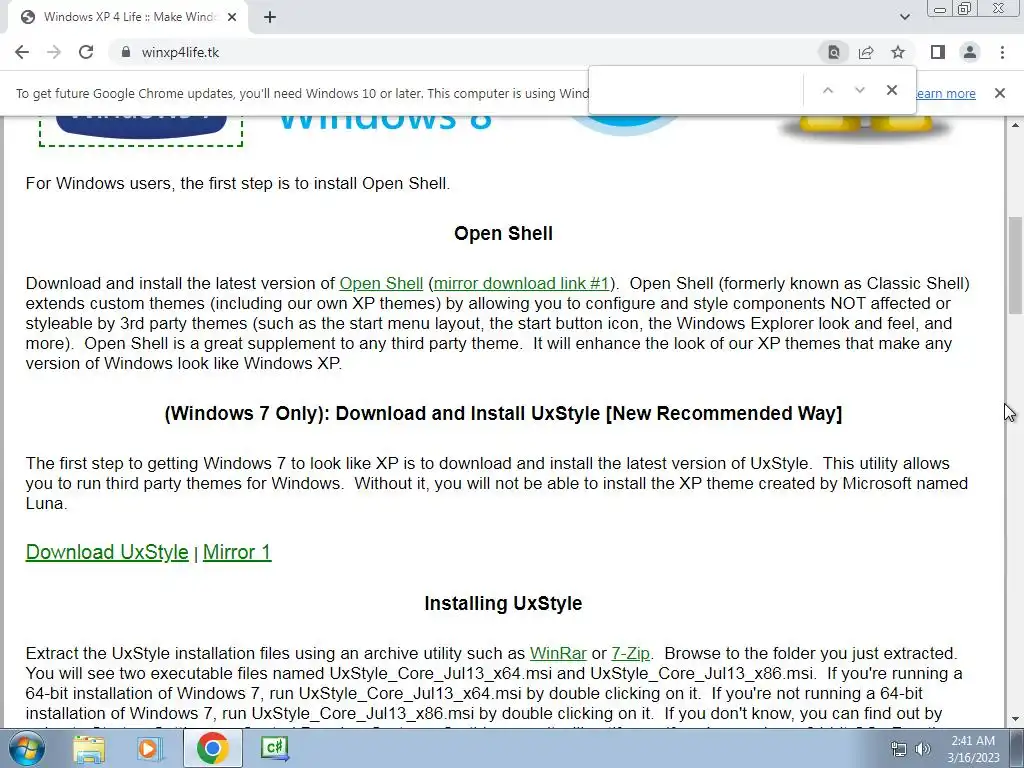1024x768 pixels.
Task: Click the Windows 8 logo image
Action: [x=385, y=124]
